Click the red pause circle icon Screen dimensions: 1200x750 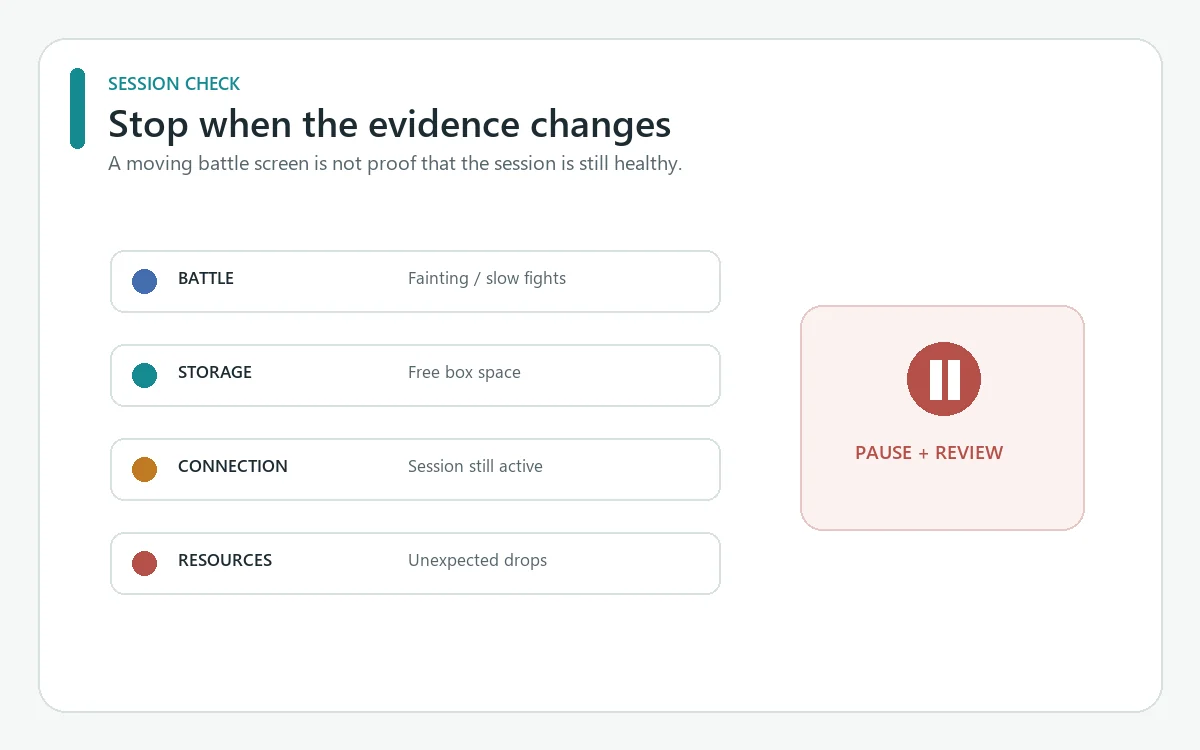tap(944, 379)
